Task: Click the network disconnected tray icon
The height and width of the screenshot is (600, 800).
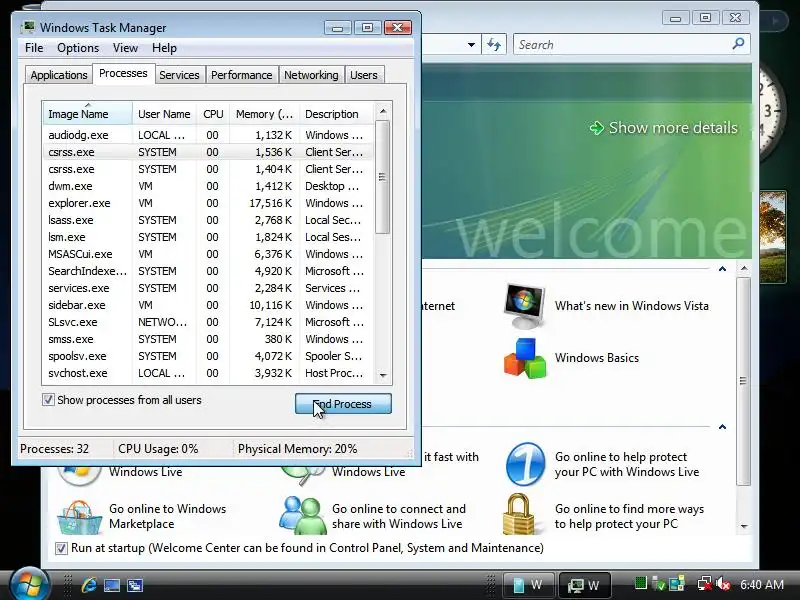Action: 705,584
